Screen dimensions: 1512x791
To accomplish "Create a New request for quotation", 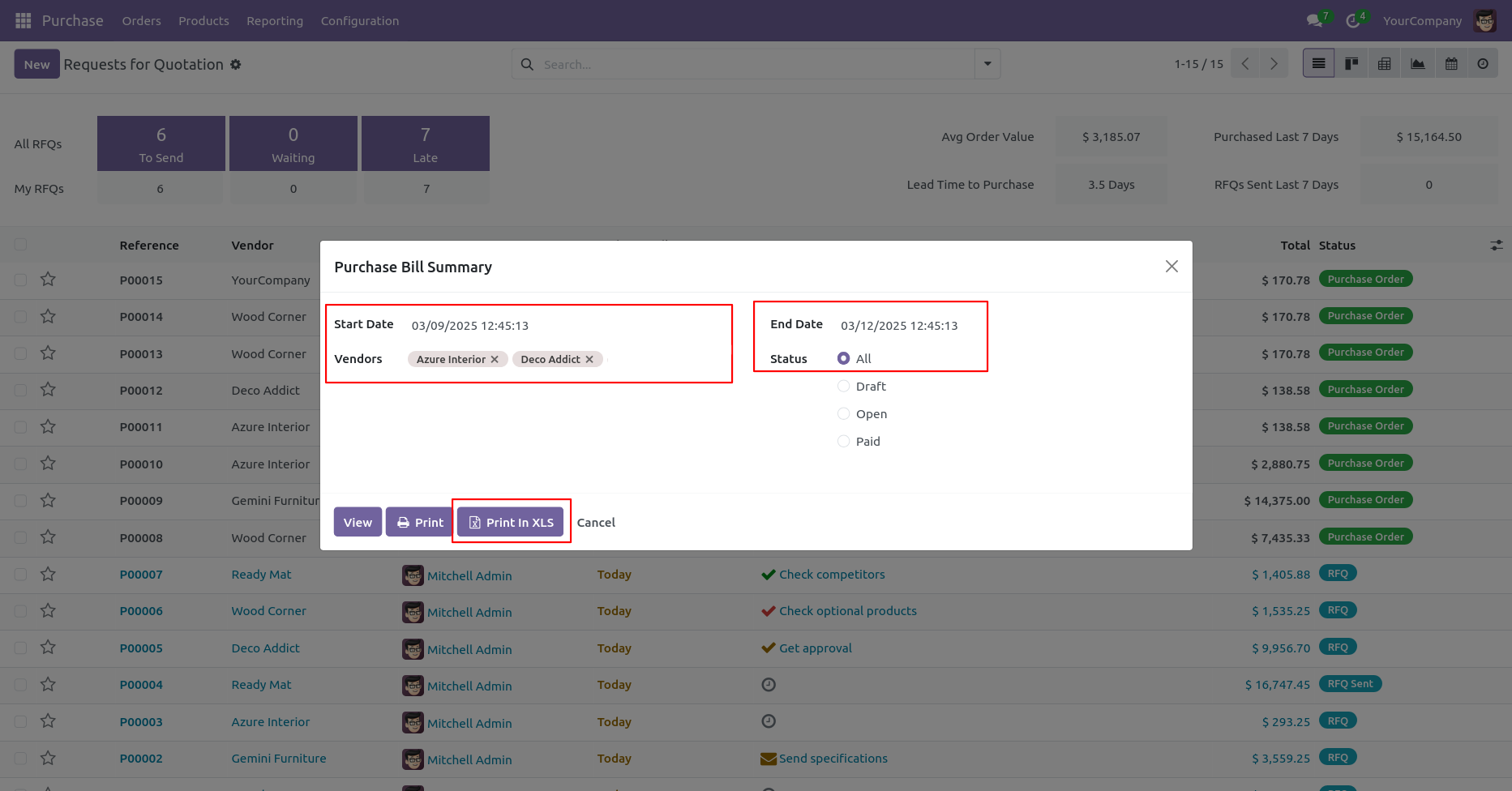I will point(36,64).
